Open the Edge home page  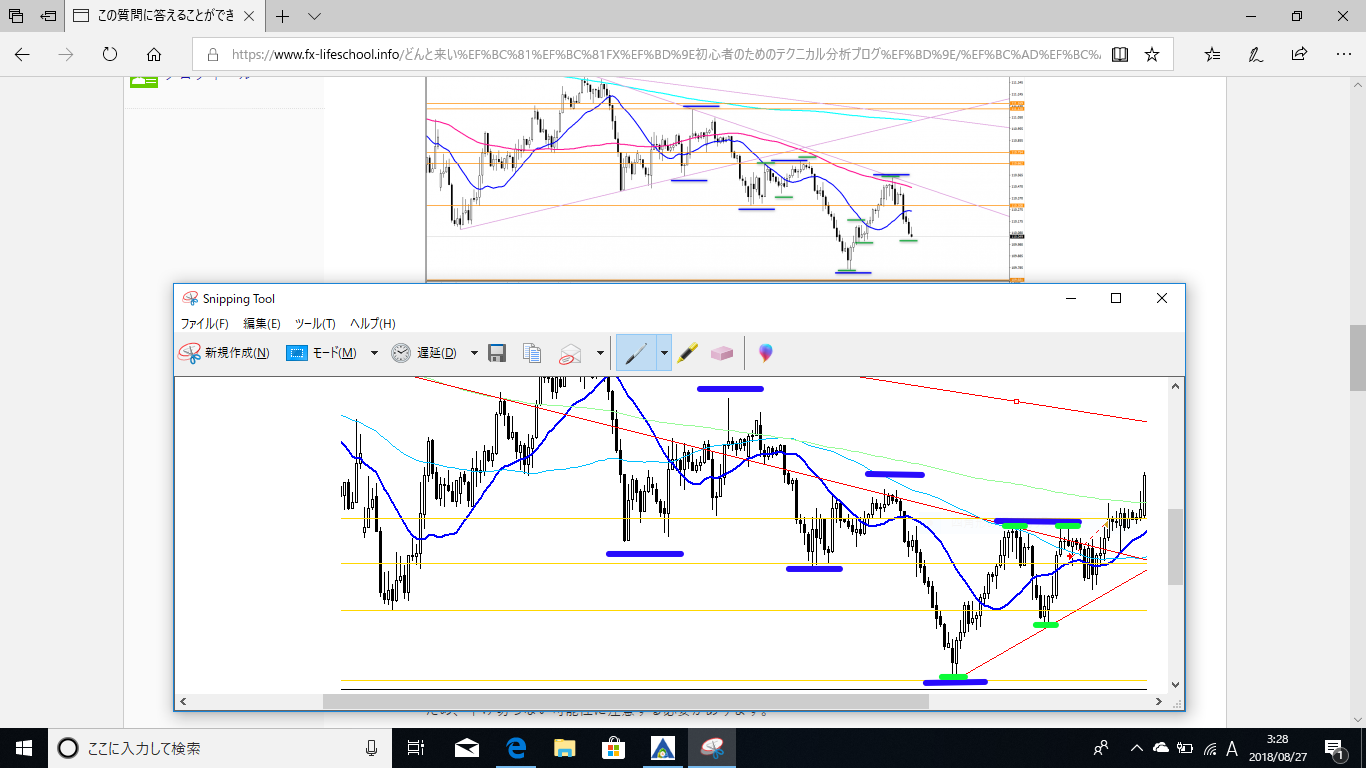154,54
